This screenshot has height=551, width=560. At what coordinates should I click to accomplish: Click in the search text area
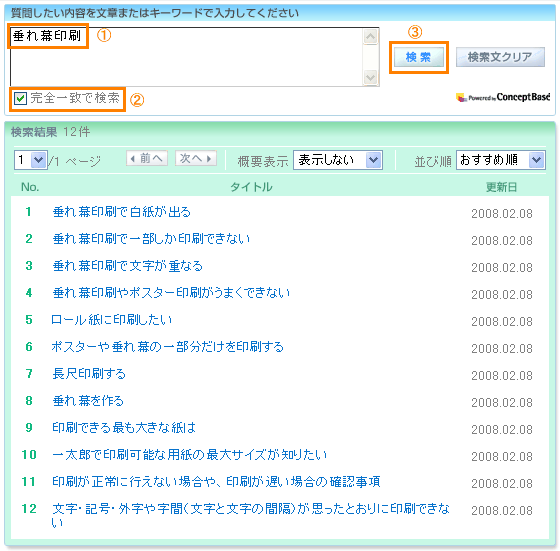[x=186, y=57]
